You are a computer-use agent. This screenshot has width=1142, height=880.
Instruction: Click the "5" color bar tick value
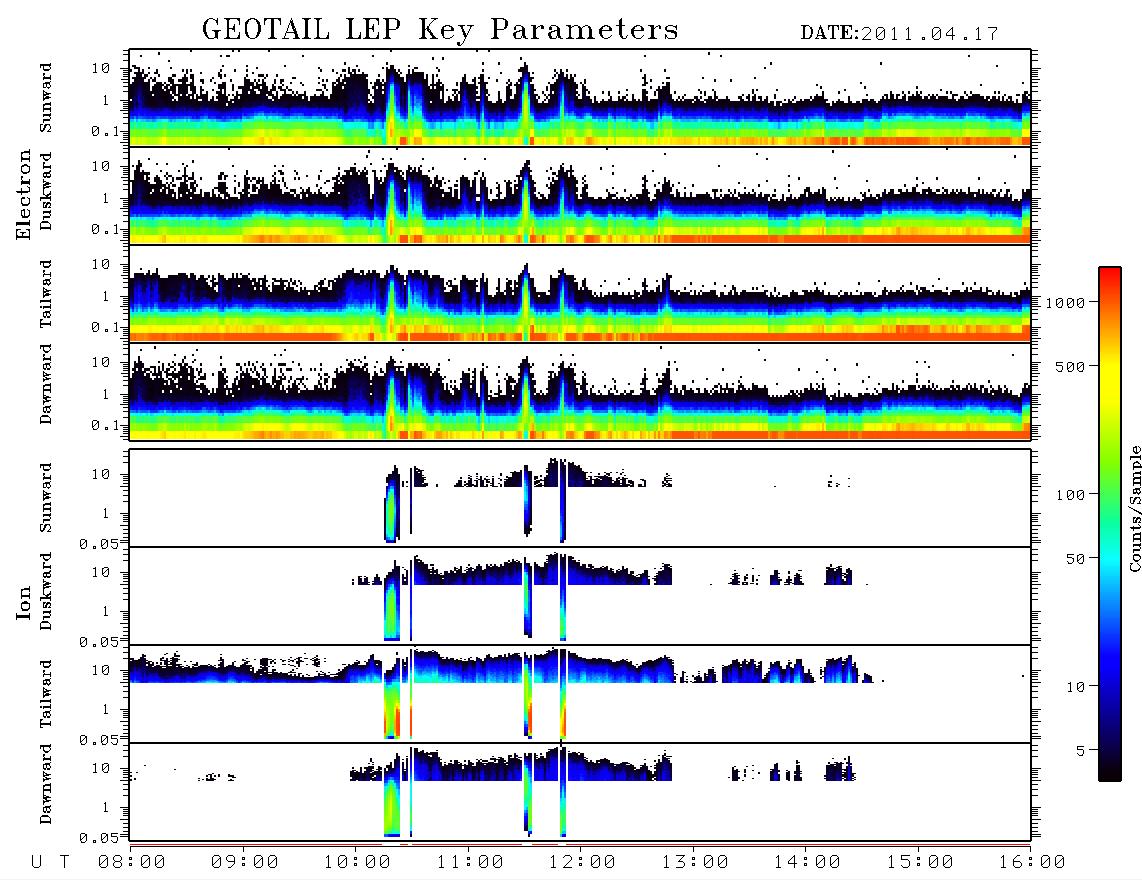1080,752
